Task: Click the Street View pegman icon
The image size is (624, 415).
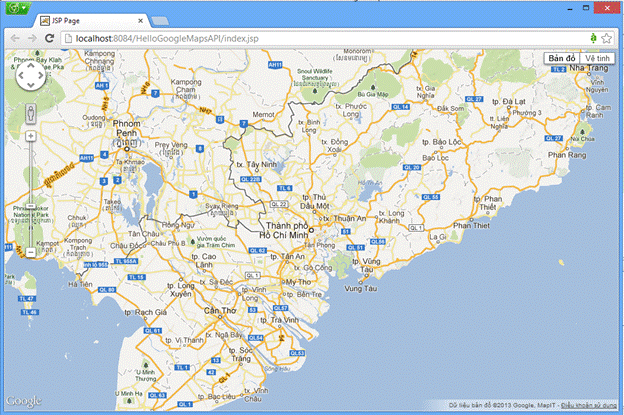Action: pos(31,114)
